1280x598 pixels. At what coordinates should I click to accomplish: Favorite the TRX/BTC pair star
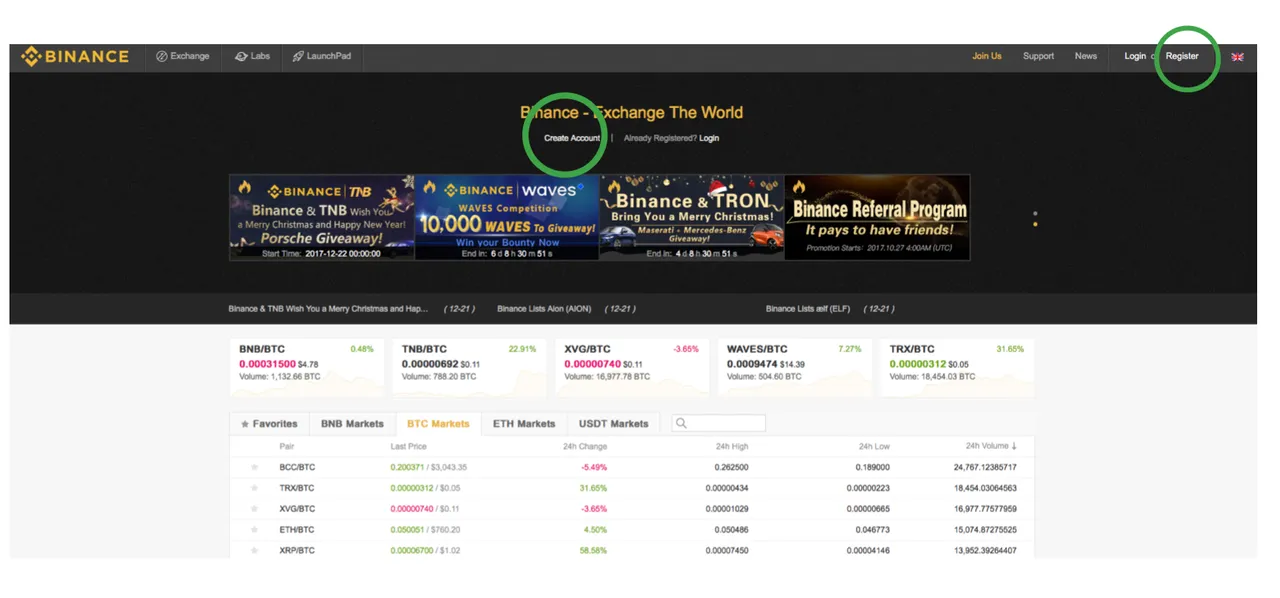[x=254, y=488]
